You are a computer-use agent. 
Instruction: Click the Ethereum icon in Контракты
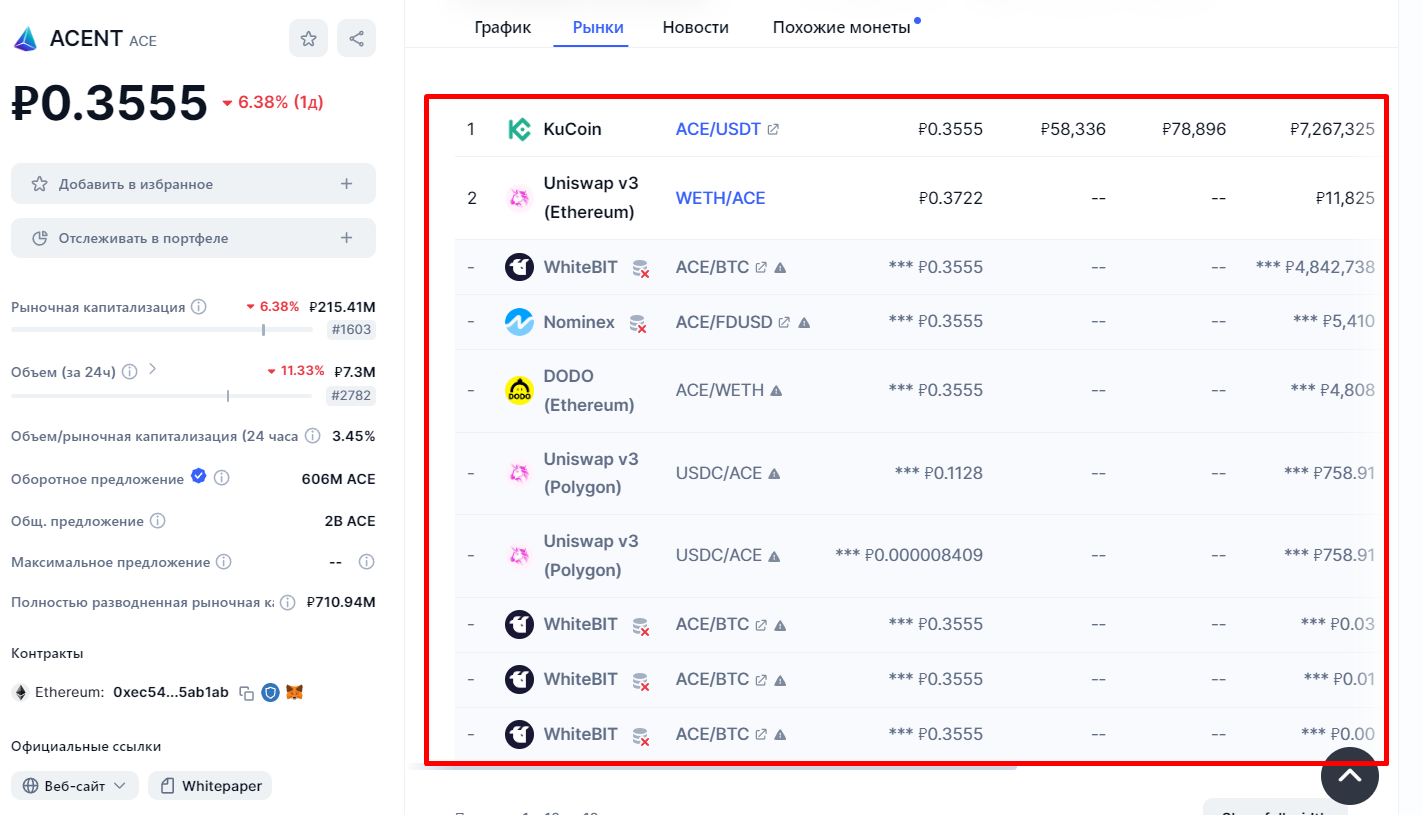(x=20, y=692)
